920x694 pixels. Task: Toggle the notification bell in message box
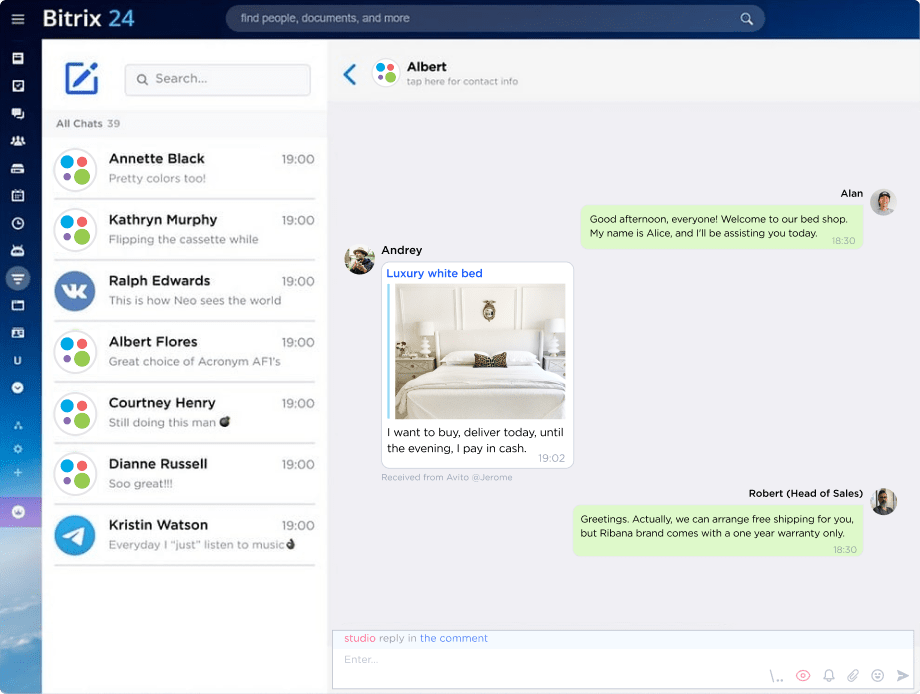click(x=828, y=676)
